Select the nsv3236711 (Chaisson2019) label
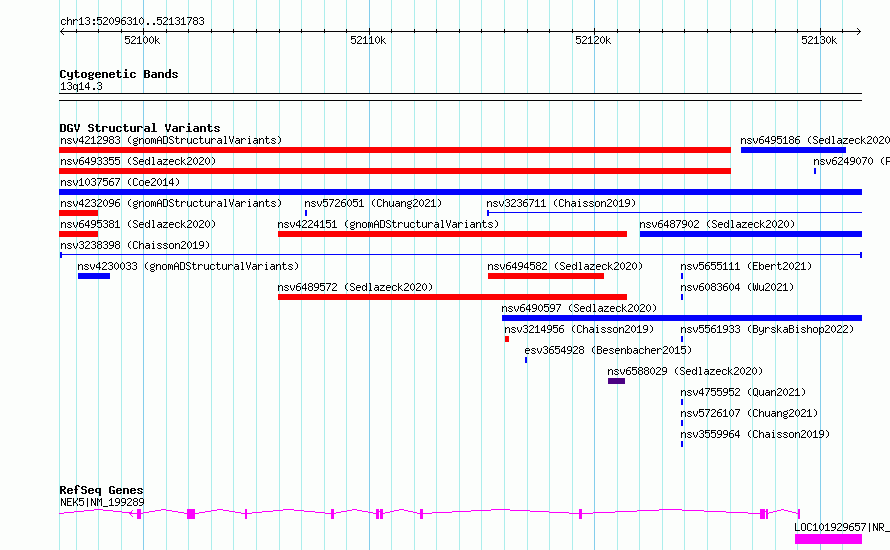 (561, 203)
